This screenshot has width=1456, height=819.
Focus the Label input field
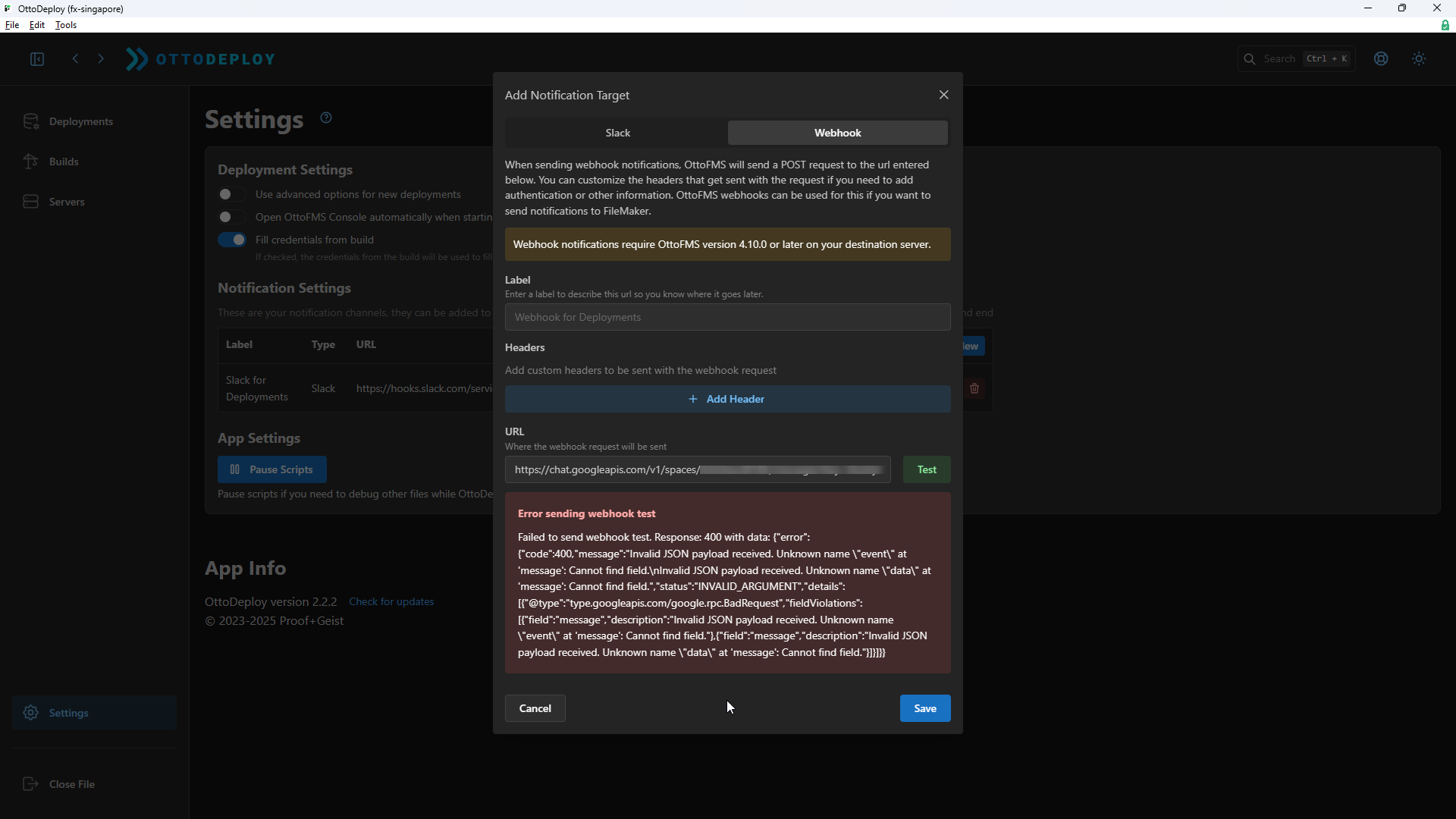click(727, 317)
